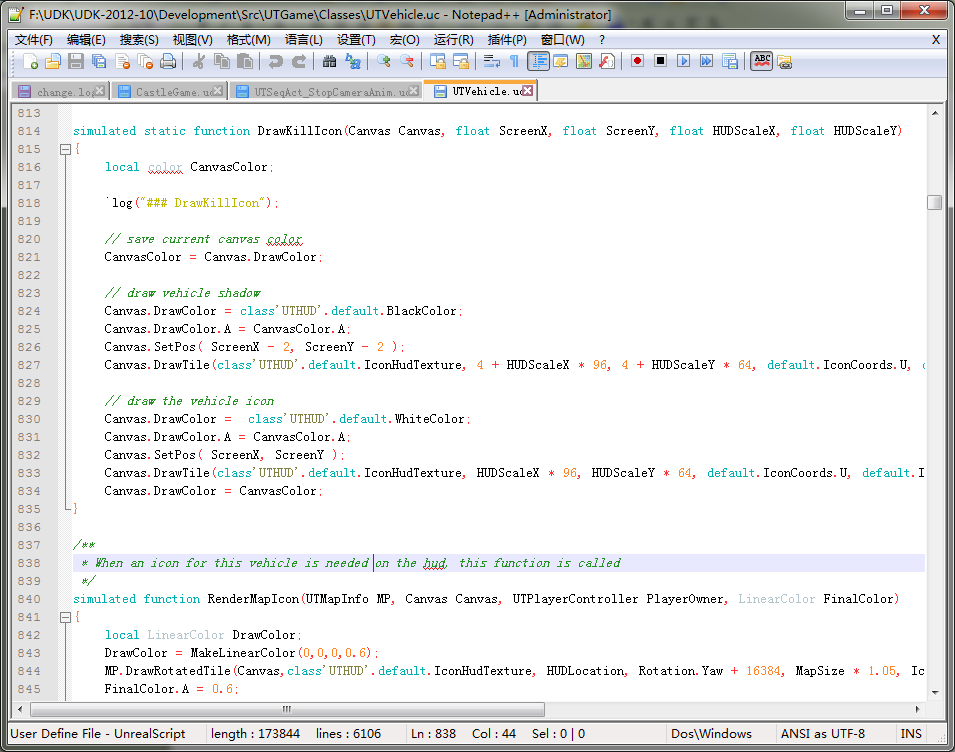Viewport: 955px width, 752px height.
Task: Click the Zoom In magnifier icon
Action: (384, 61)
